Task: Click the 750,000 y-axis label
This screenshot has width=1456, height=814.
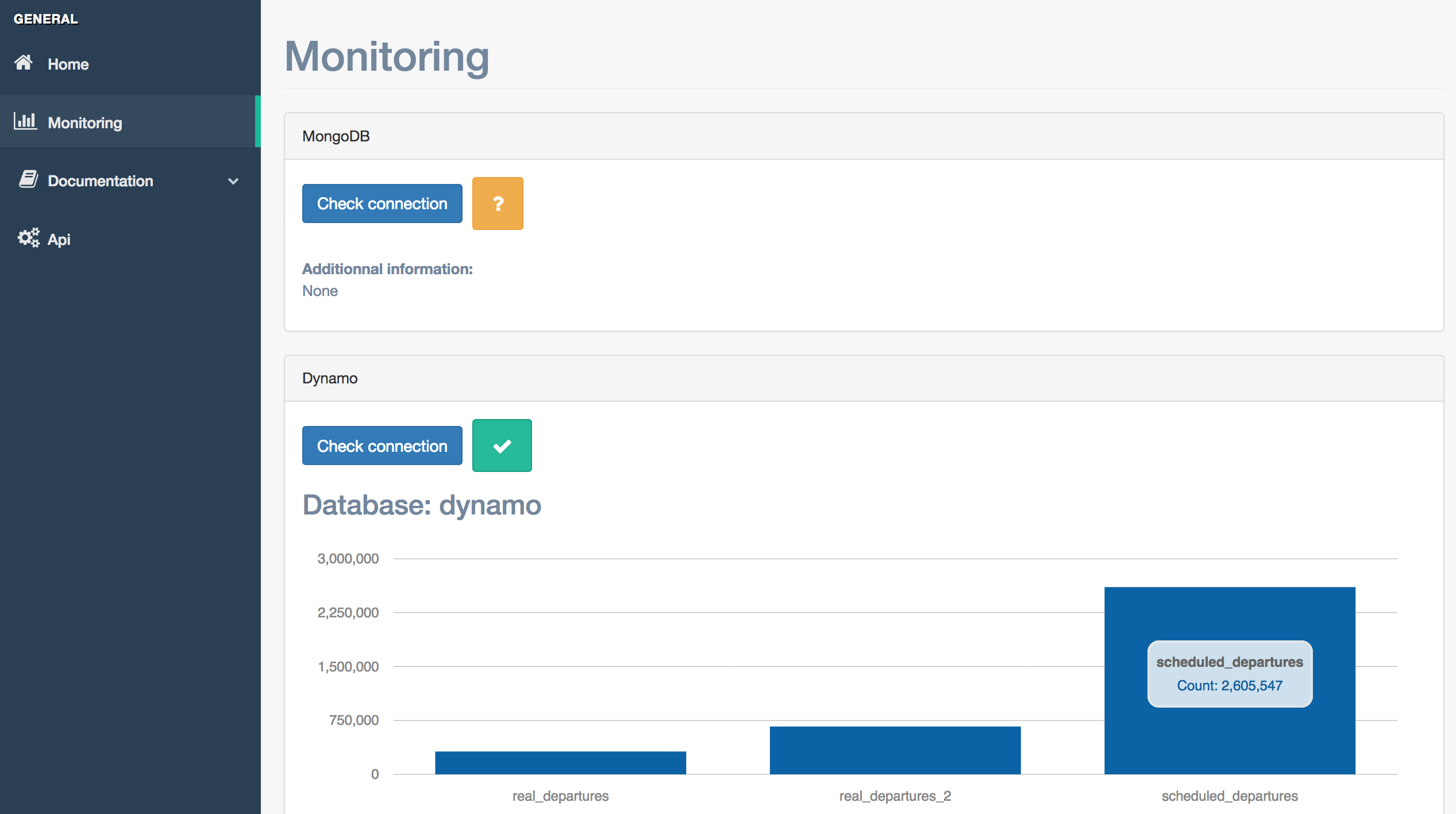Action: click(354, 720)
